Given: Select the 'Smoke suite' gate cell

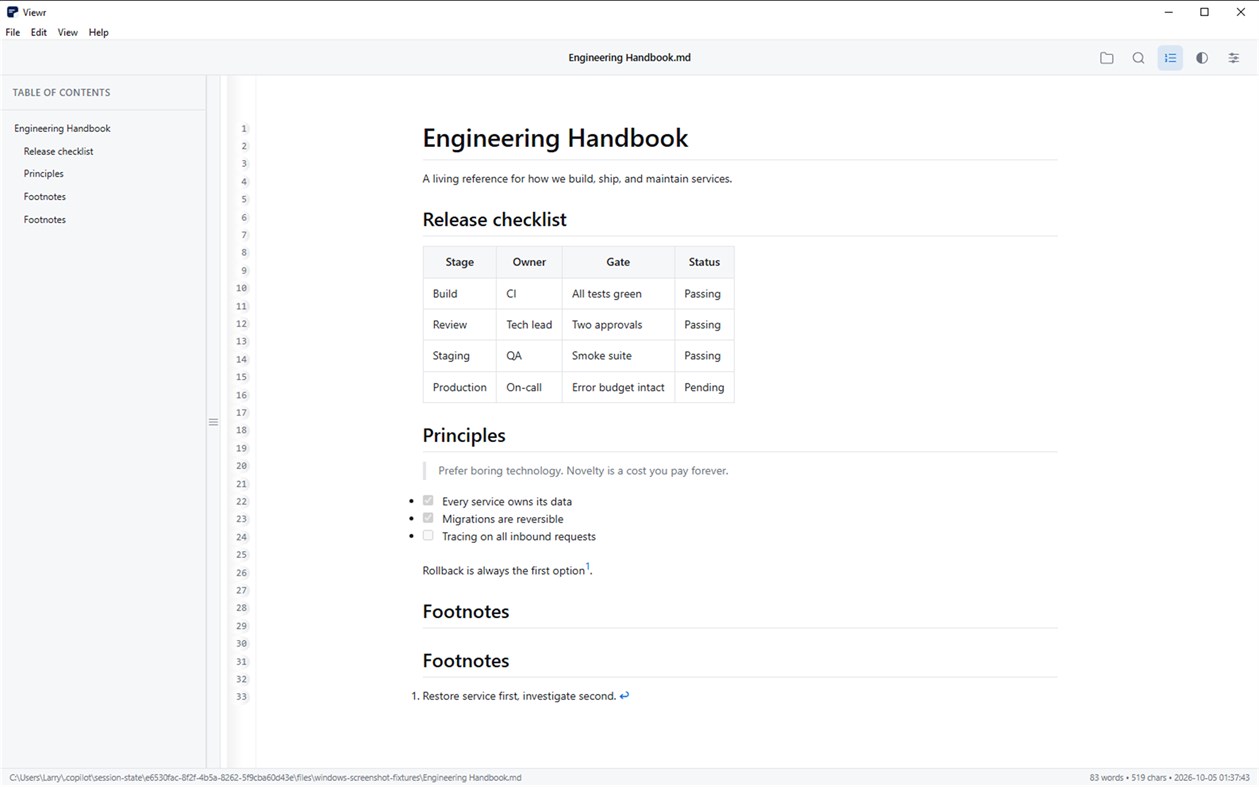Looking at the screenshot, I should [618, 356].
